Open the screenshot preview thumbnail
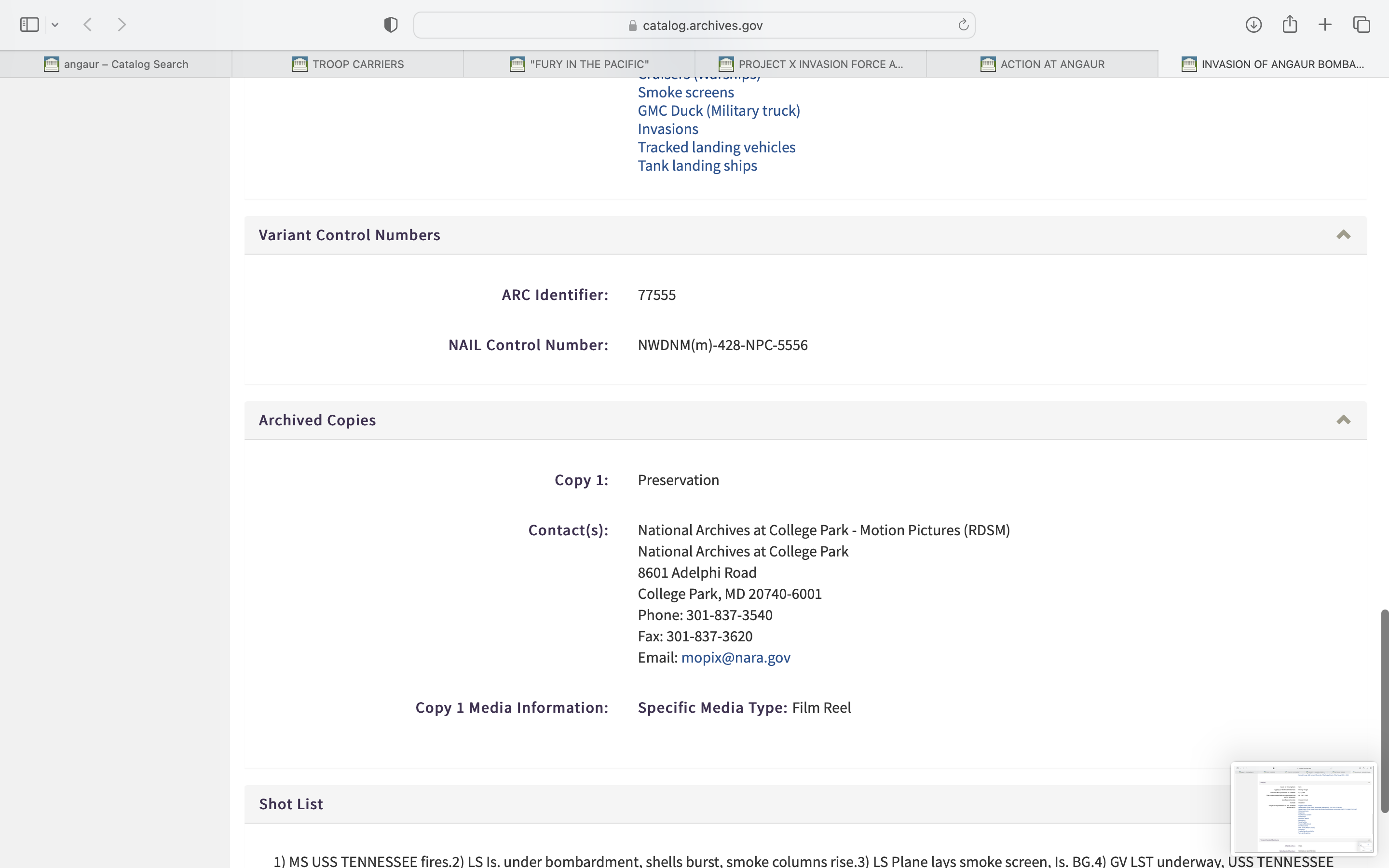1389x868 pixels. (1303, 808)
